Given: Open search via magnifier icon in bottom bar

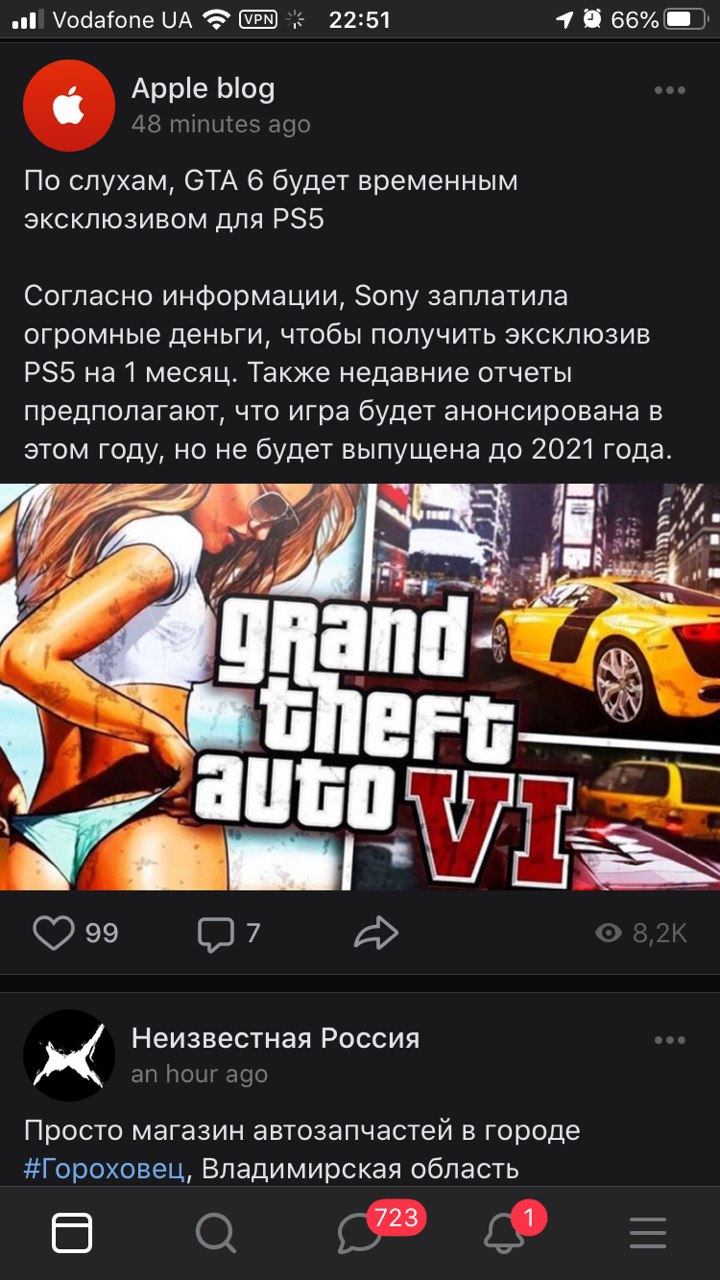Looking at the screenshot, I should [x=215, y=1233].
